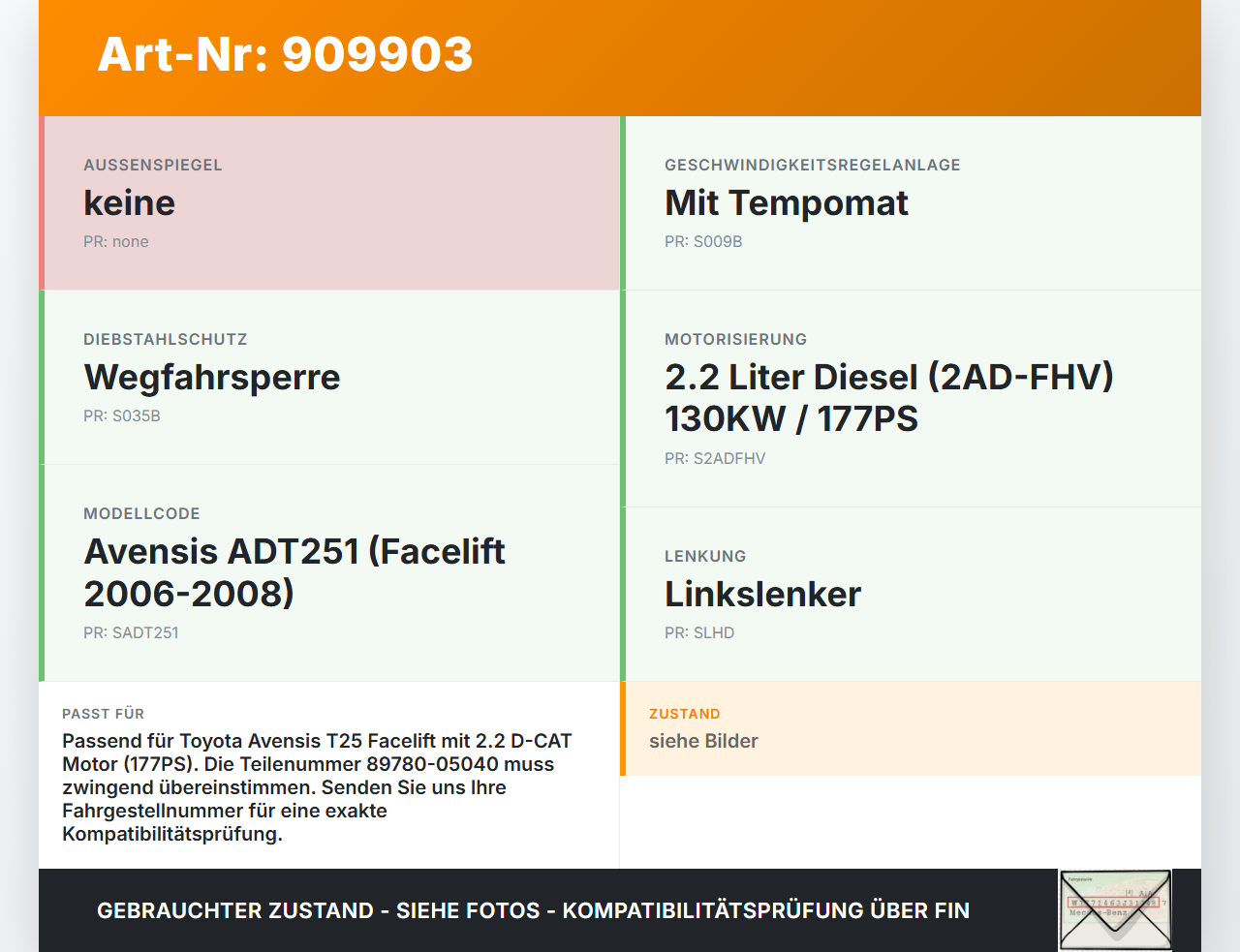1240x952 pixels.
Task: Click the 'MODELLCODE' label
Action: tap(141, 514)
